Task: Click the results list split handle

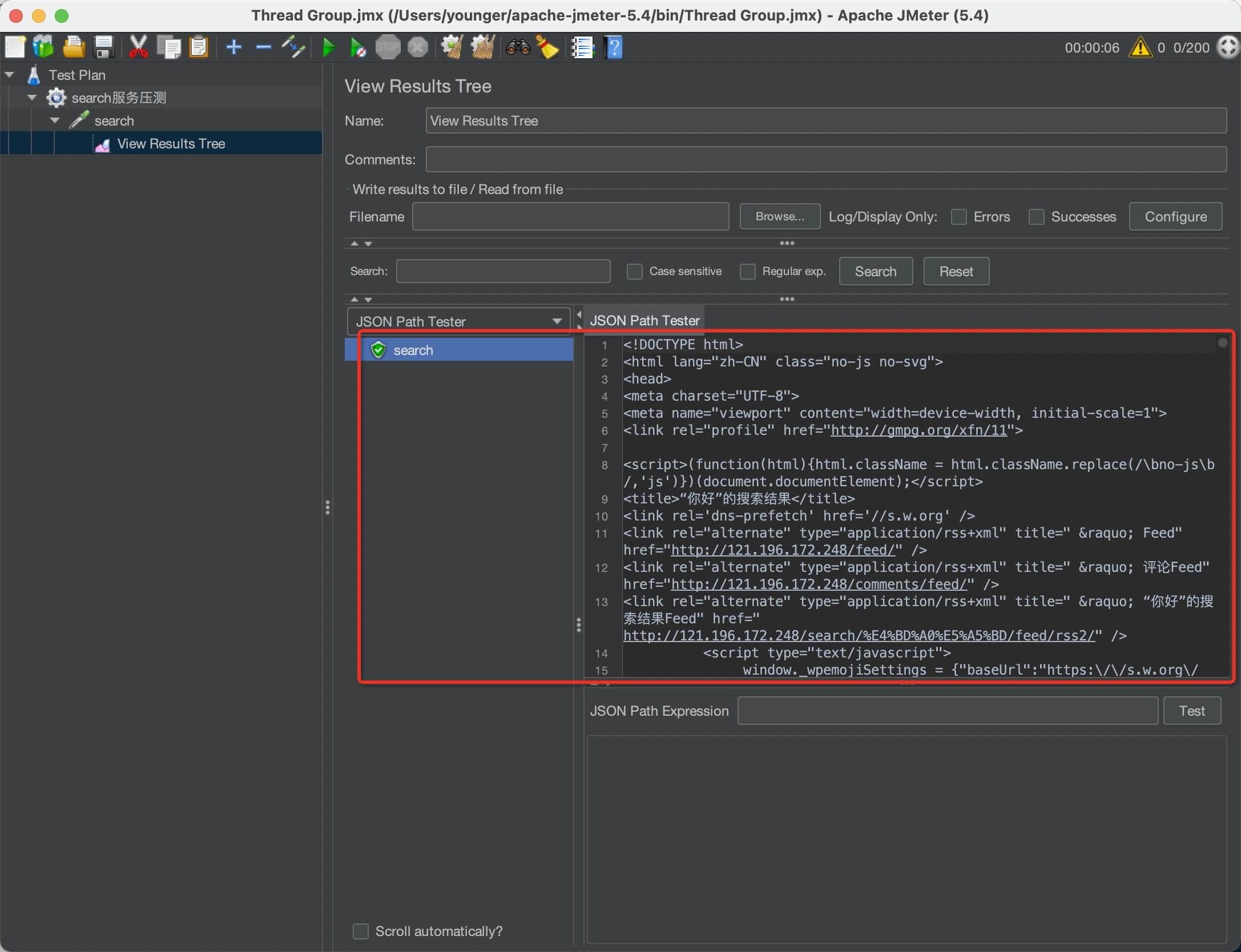Action: pyautogui.click(x=579, y=625)
